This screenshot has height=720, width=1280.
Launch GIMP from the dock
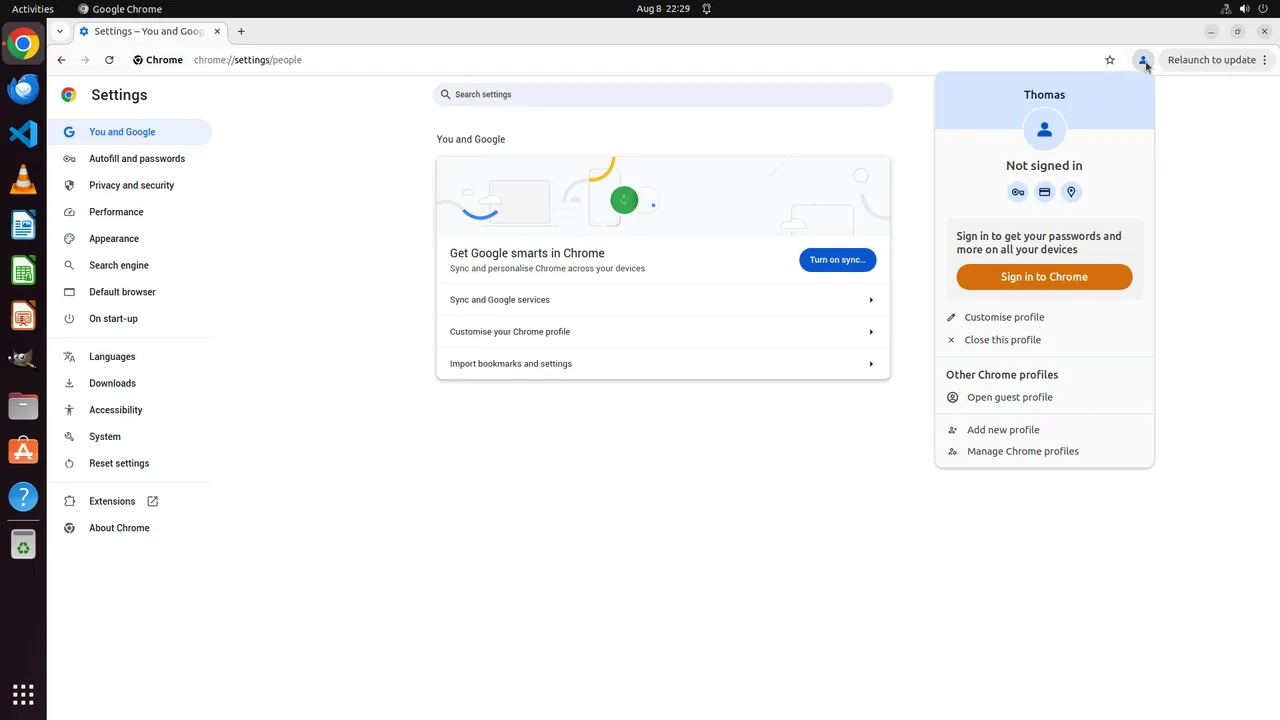23,361
